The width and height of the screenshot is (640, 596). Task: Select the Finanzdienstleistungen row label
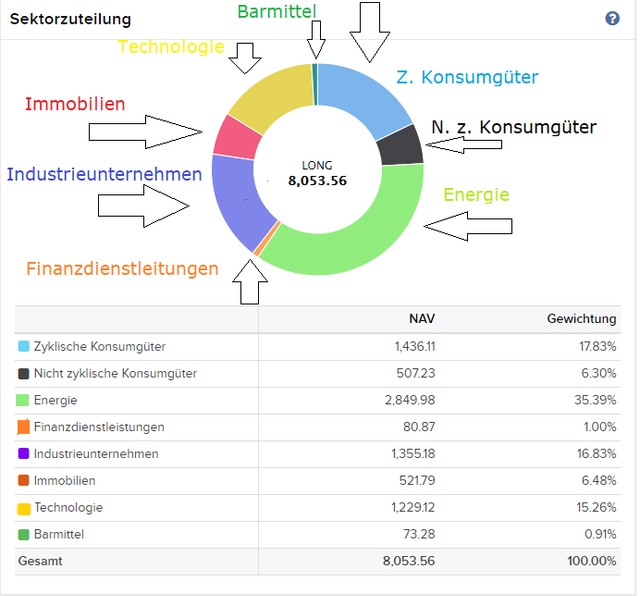[x=99, y=427]
